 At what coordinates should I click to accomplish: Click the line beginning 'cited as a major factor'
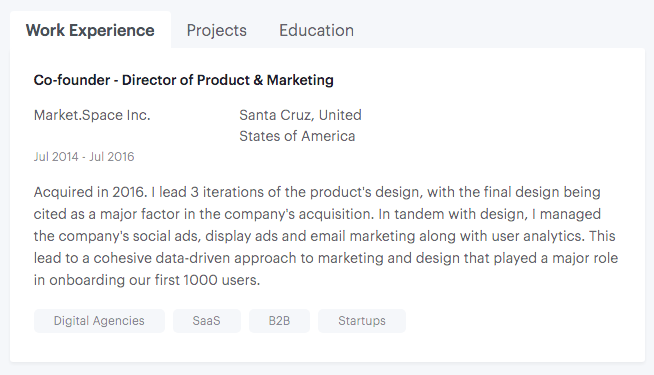point(317,214)
